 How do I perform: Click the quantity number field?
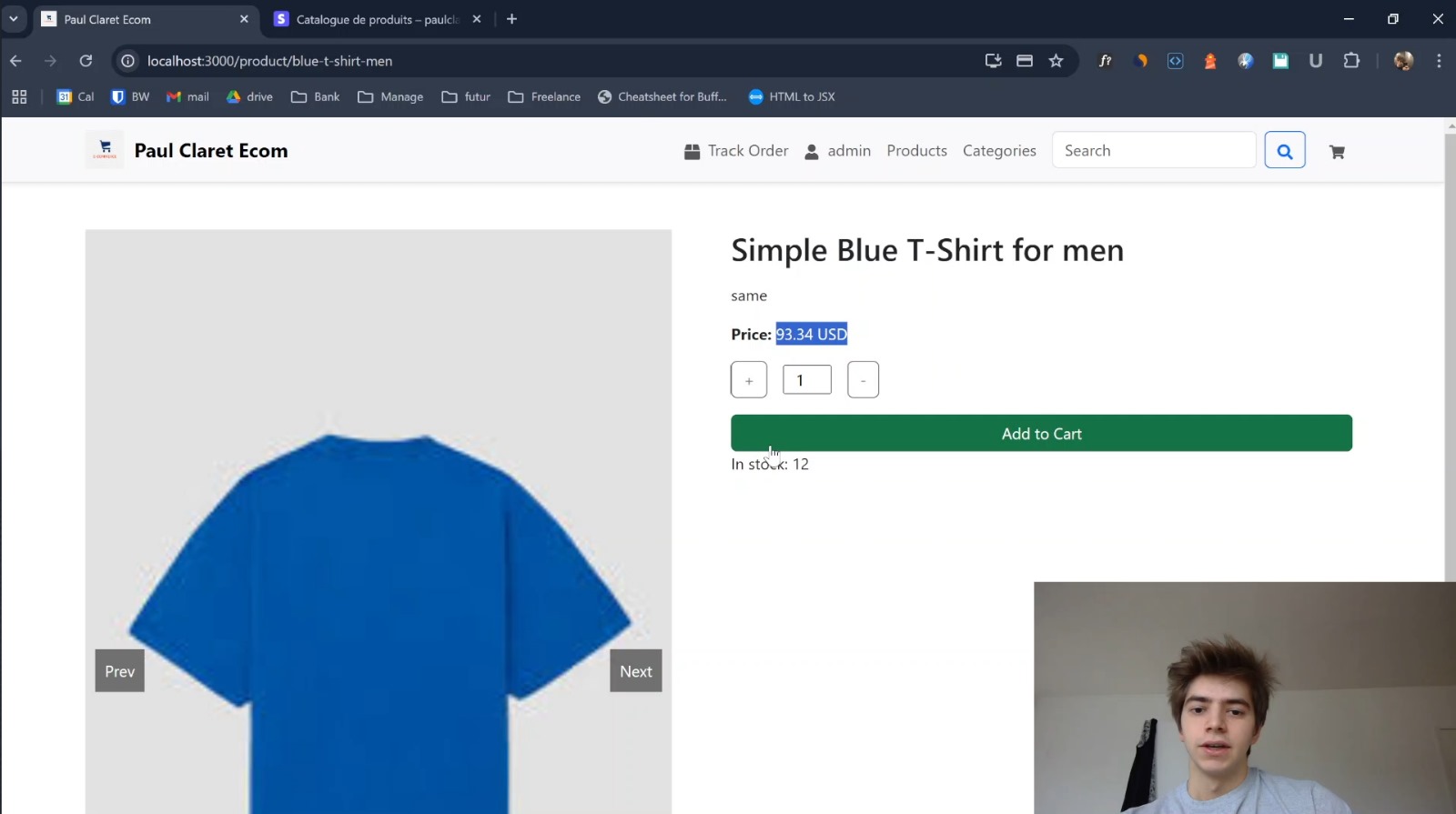[807, 380]
